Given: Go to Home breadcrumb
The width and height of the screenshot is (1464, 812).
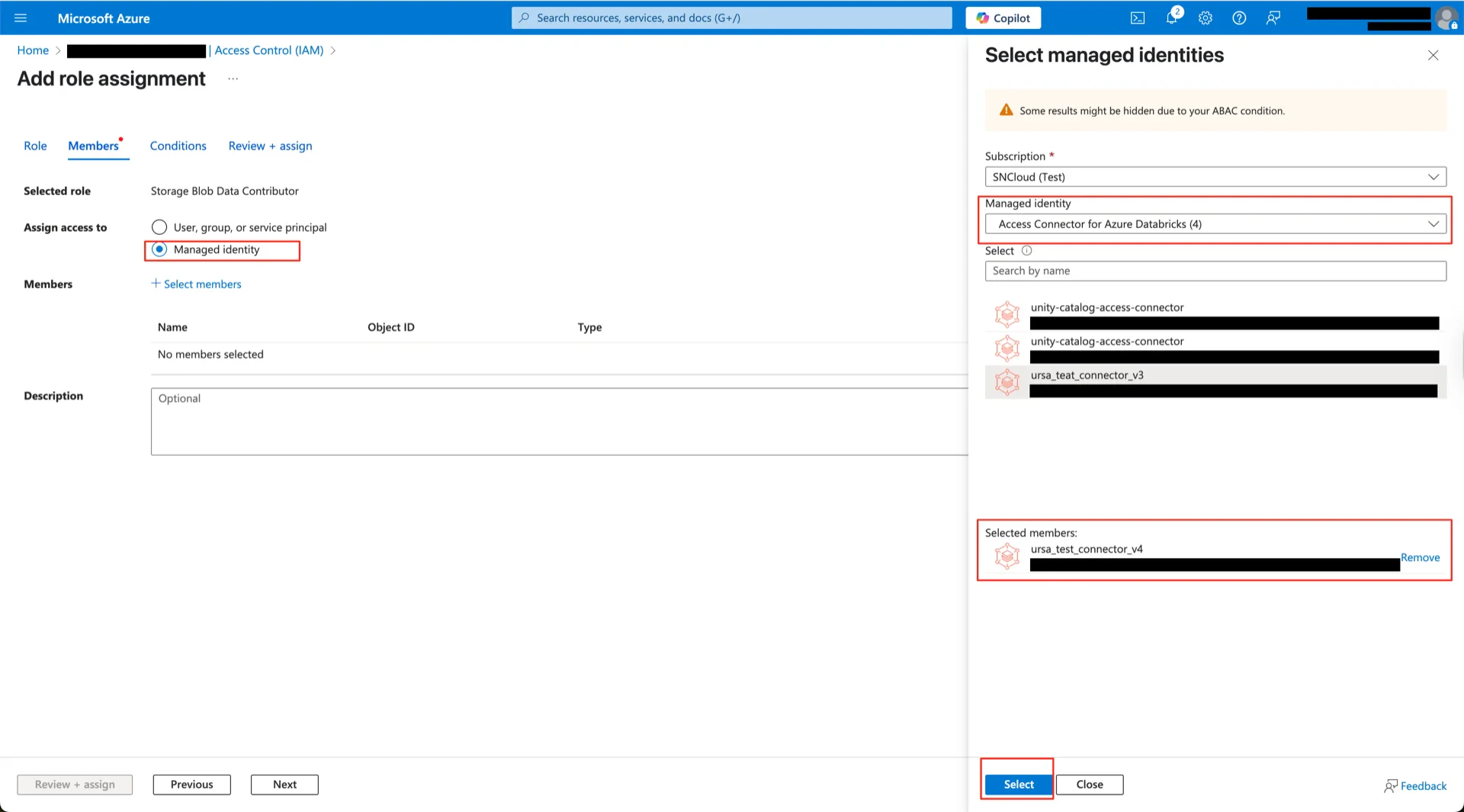Looking at the screenshot, I should 33,50.
